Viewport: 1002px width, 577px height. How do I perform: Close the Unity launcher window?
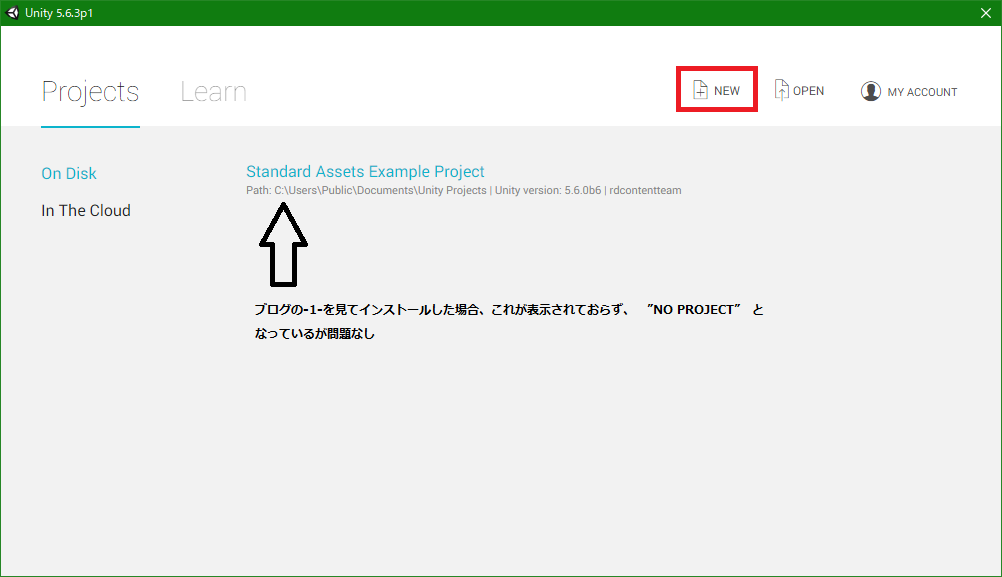click(x=985, y=13)
